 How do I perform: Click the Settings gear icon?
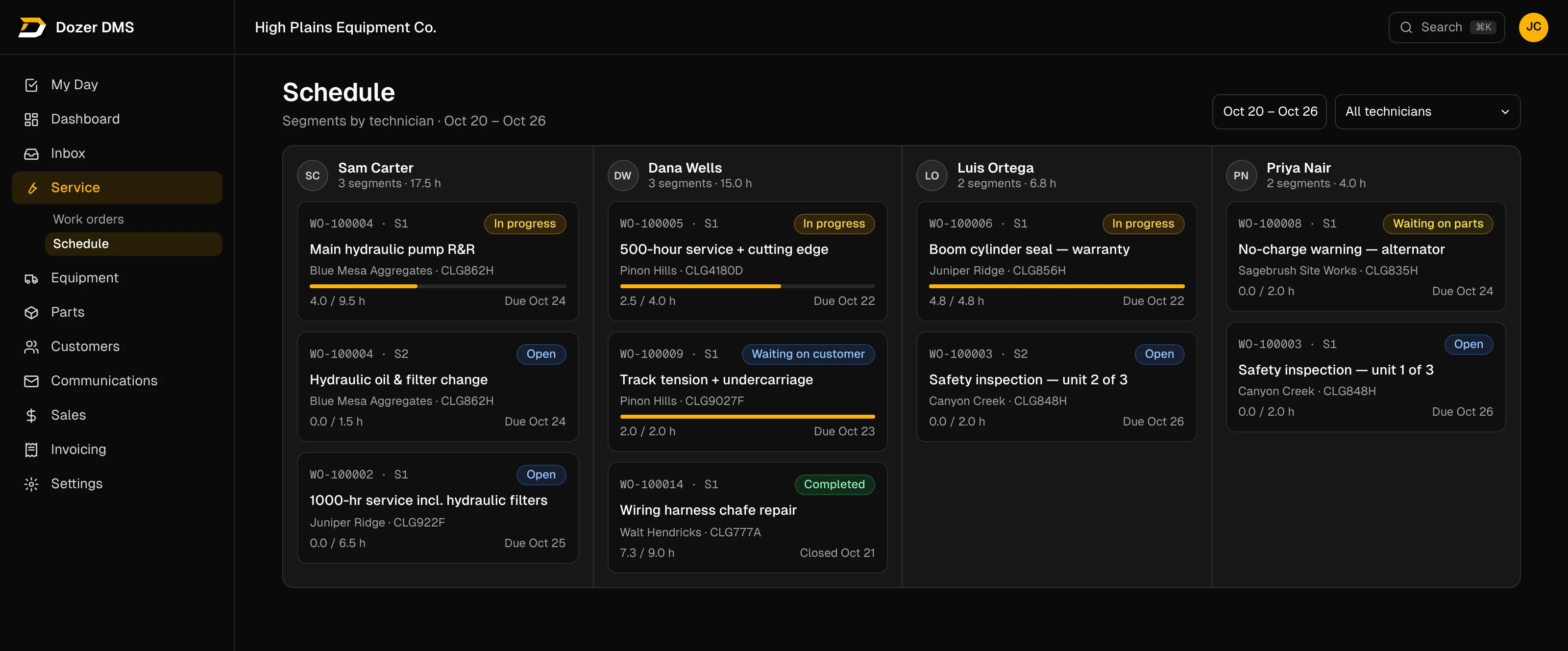point(31,484)
